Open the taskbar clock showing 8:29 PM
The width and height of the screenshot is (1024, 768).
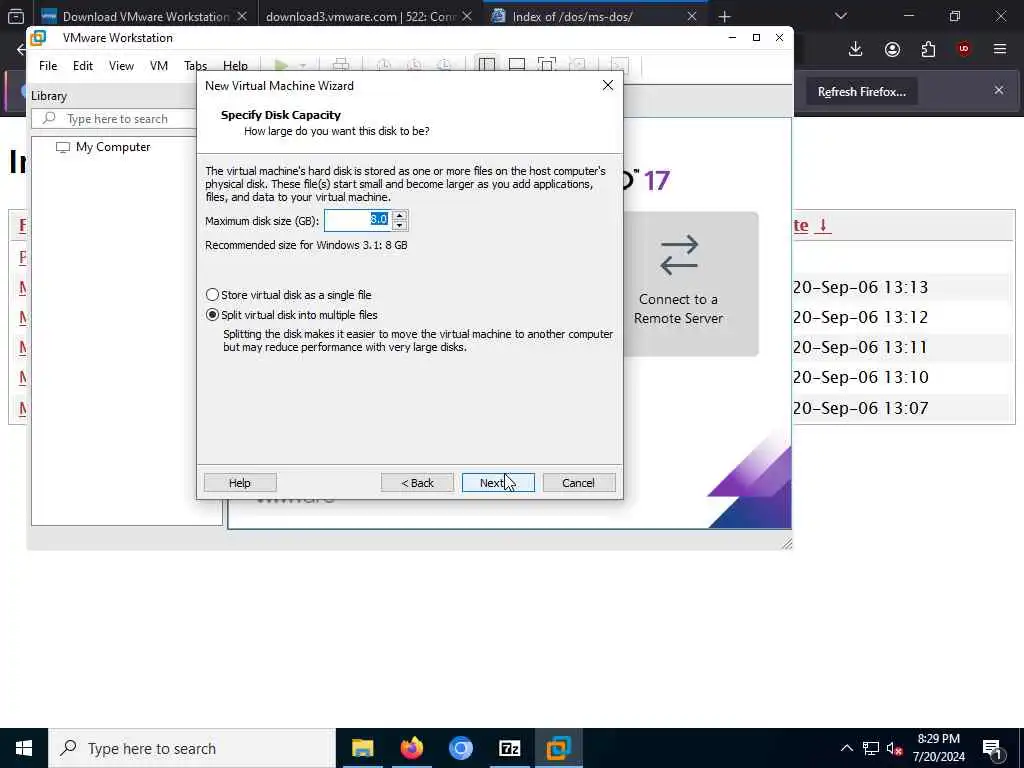(x=939, y=748)
